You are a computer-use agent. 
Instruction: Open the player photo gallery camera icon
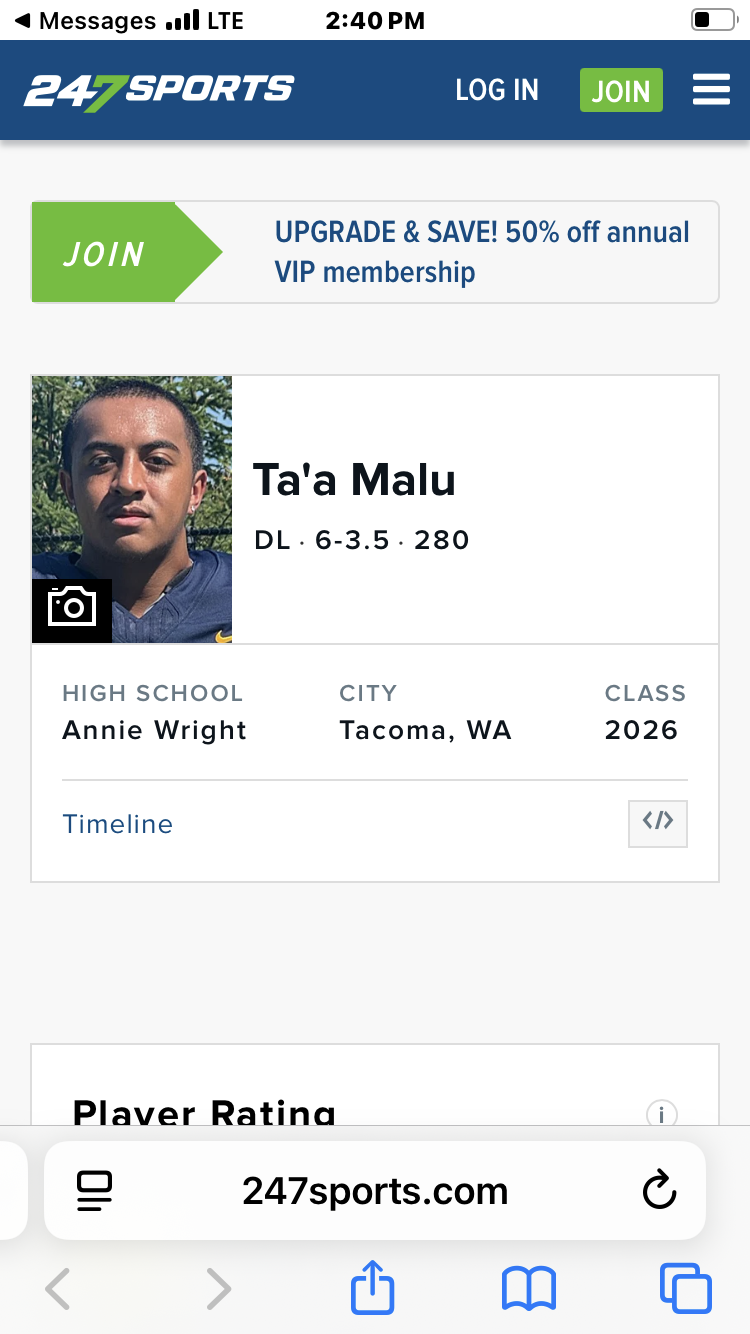[72, 608]
